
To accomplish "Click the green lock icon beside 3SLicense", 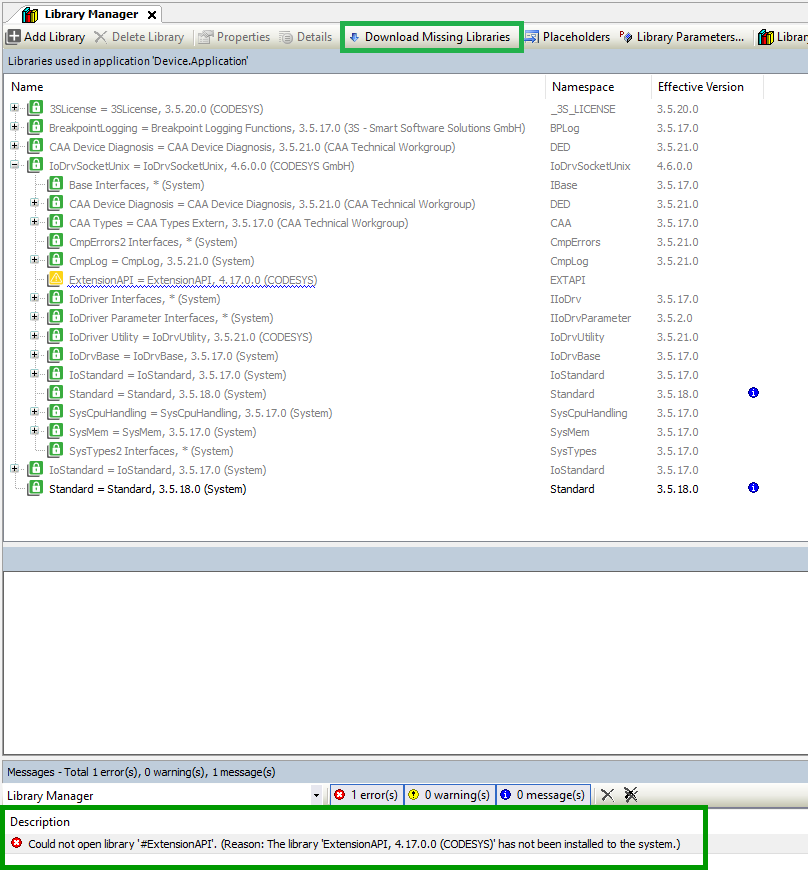I will pyautogui.click(x=36, y=109).
